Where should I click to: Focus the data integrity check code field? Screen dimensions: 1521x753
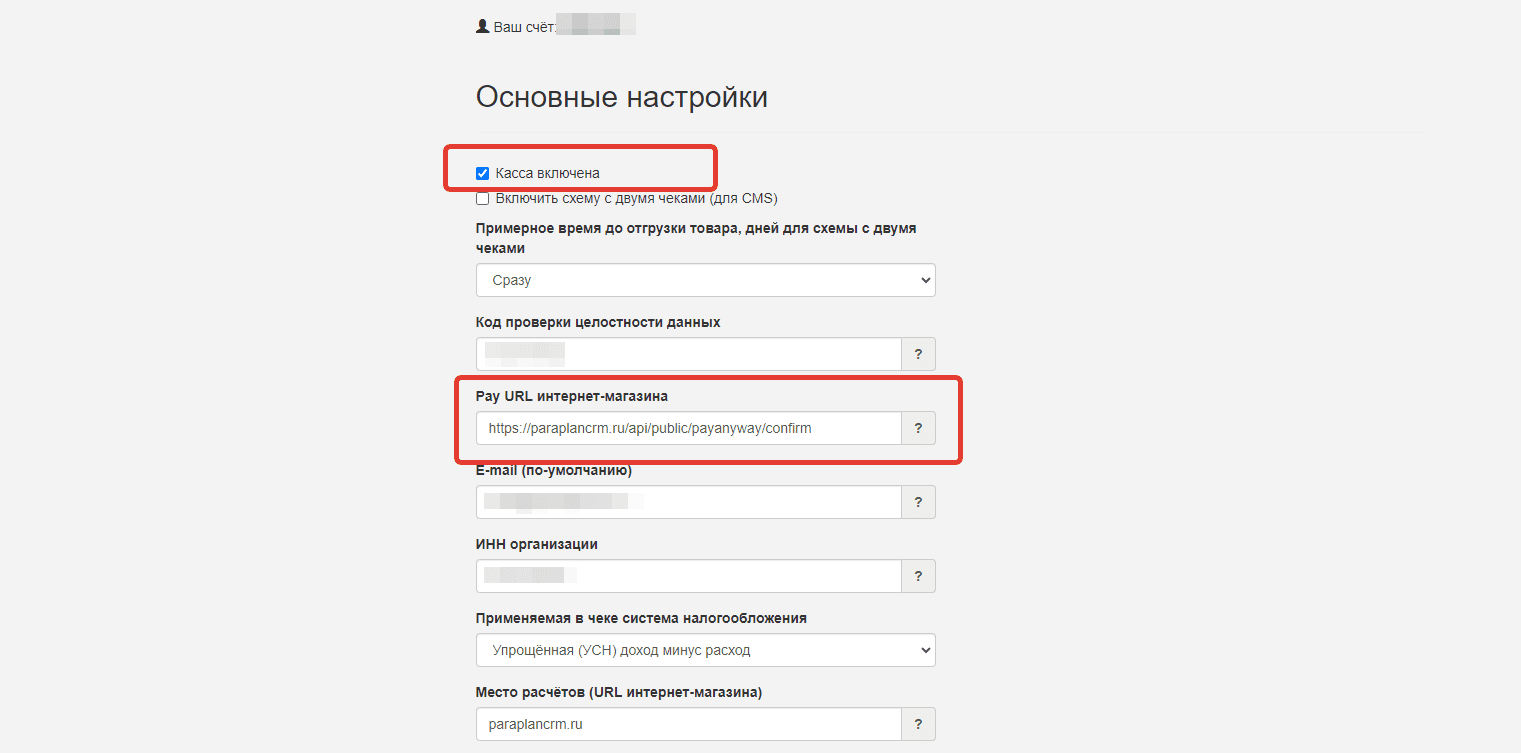[689, 354]
